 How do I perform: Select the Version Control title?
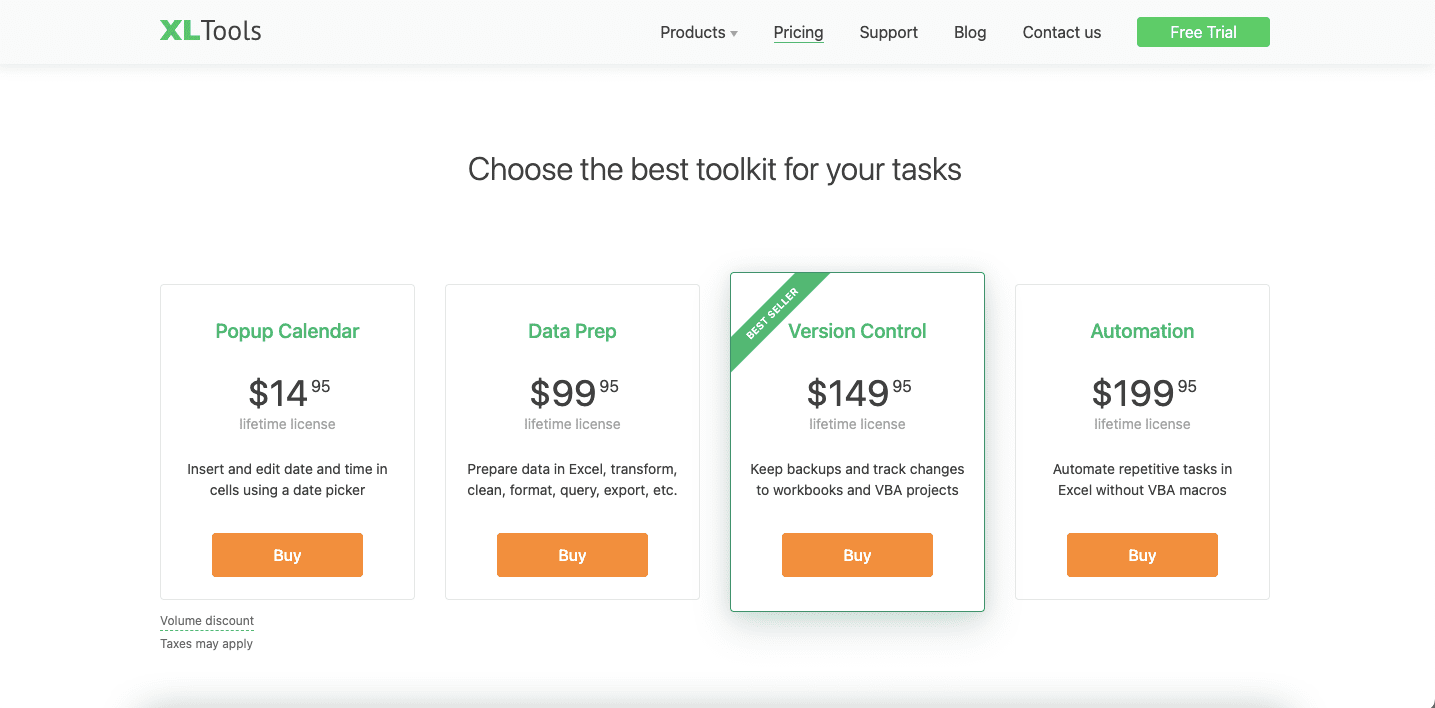(857, 331)
